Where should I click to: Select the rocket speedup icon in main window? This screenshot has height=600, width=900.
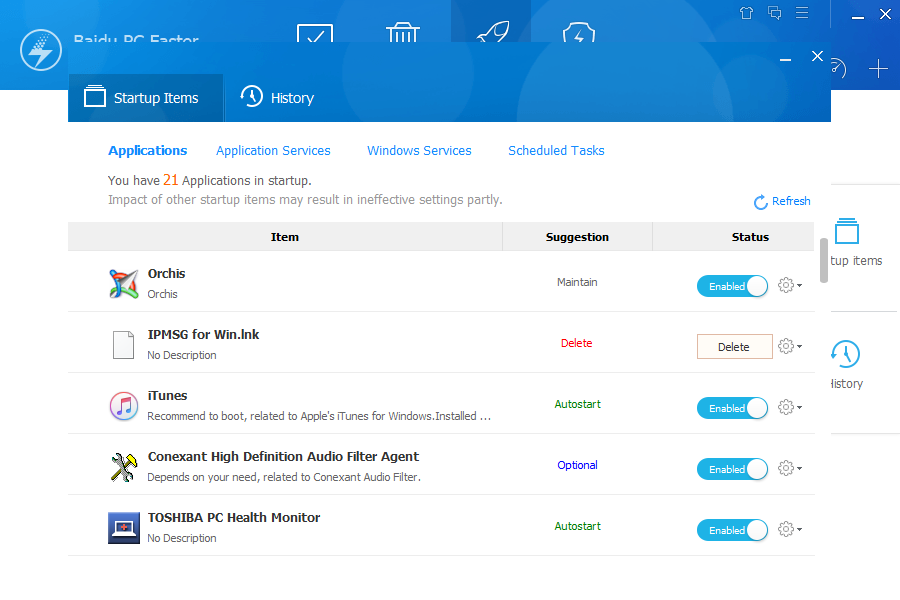(493, 32)
